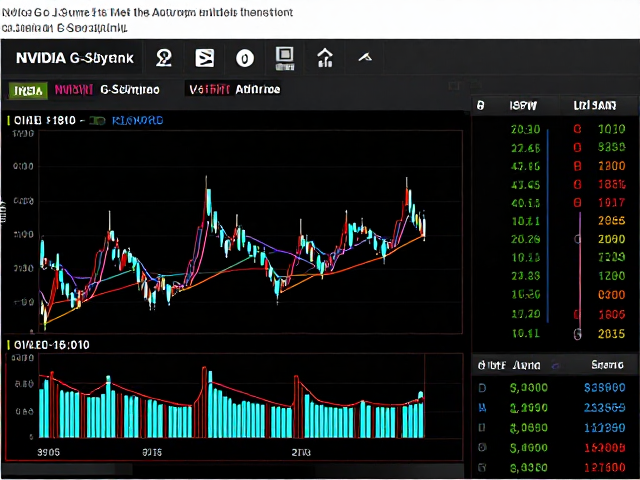Click the orange value 0300 in right column

point(611,295)
